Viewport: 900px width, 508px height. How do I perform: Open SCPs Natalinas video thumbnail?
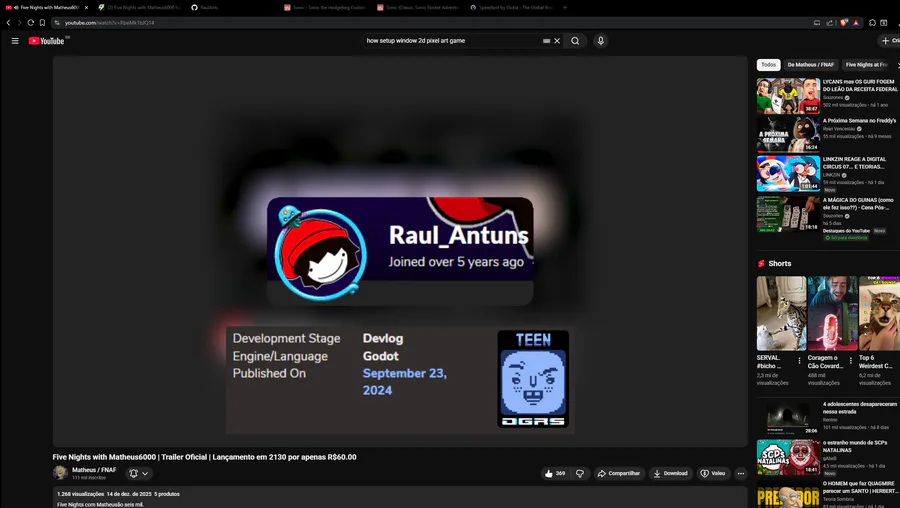(x=788, y=457)
